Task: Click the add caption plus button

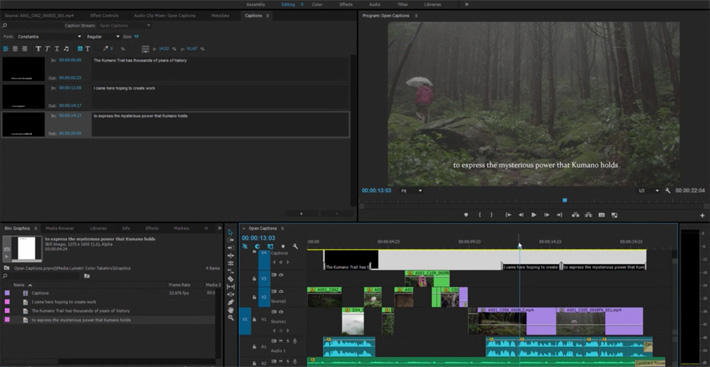Action: (x=302, y=213)
